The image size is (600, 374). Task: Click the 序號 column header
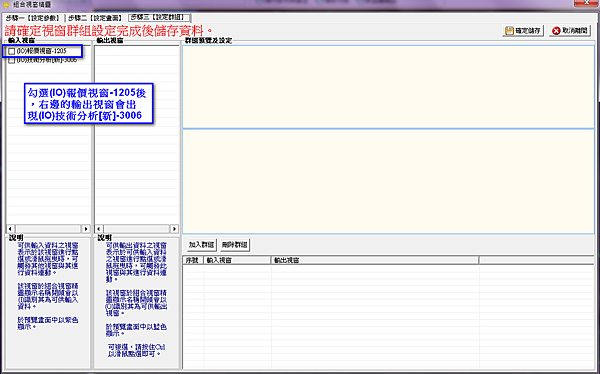point(193,260)
